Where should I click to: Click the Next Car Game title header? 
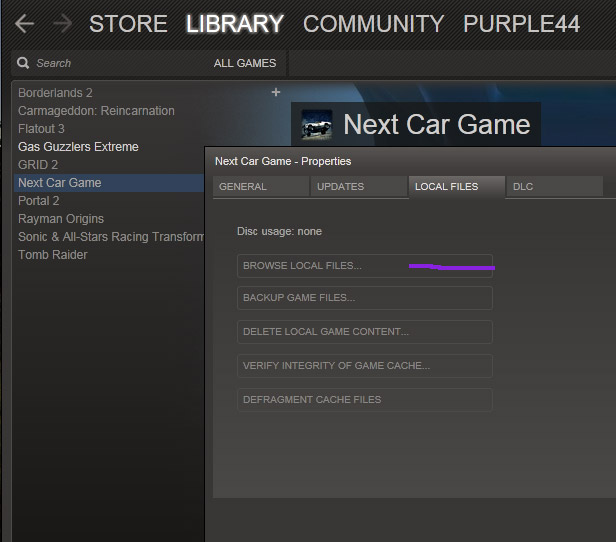pos(437,125)
